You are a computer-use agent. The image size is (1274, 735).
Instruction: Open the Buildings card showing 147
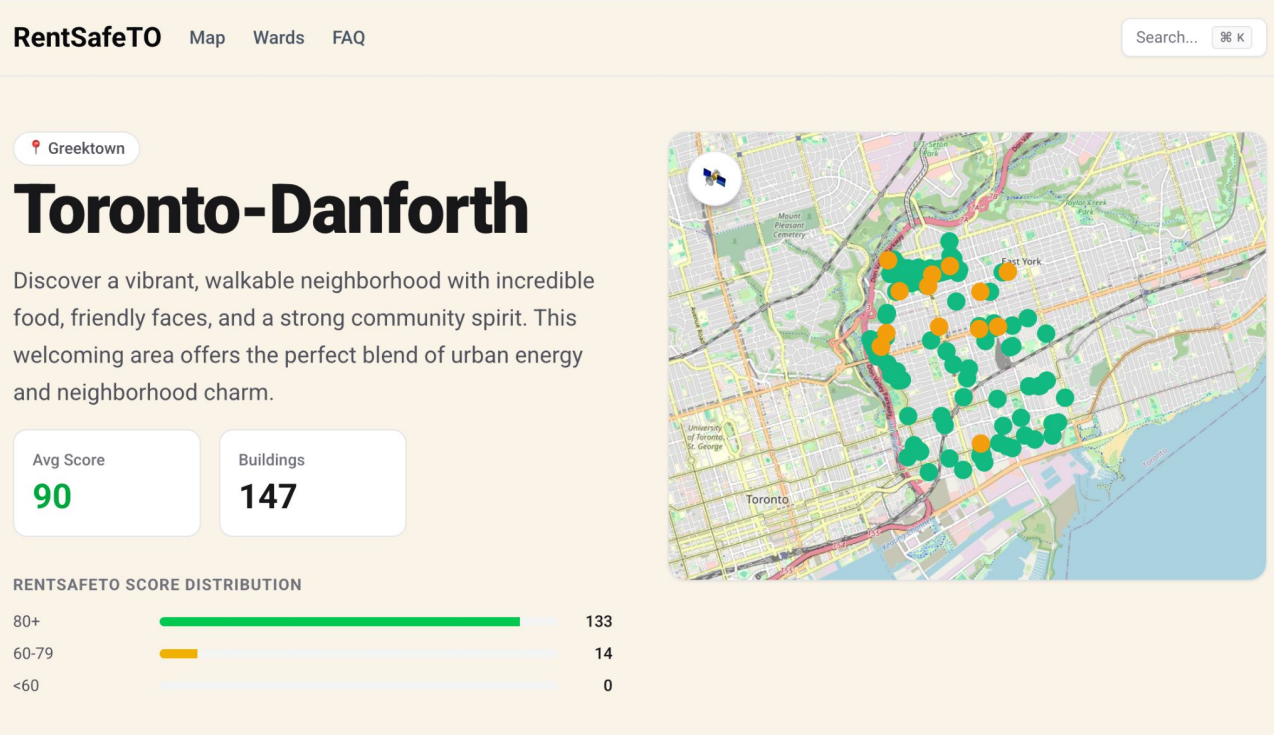pos(312,482)
